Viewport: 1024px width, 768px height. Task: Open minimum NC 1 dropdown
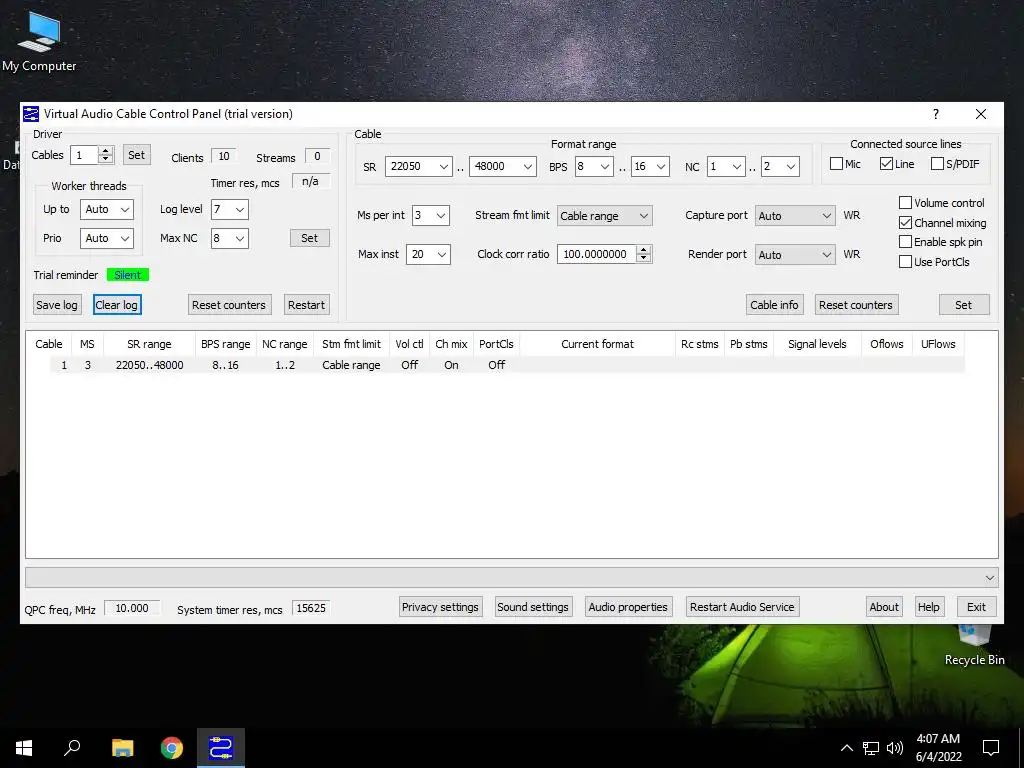tap(726, 167)
